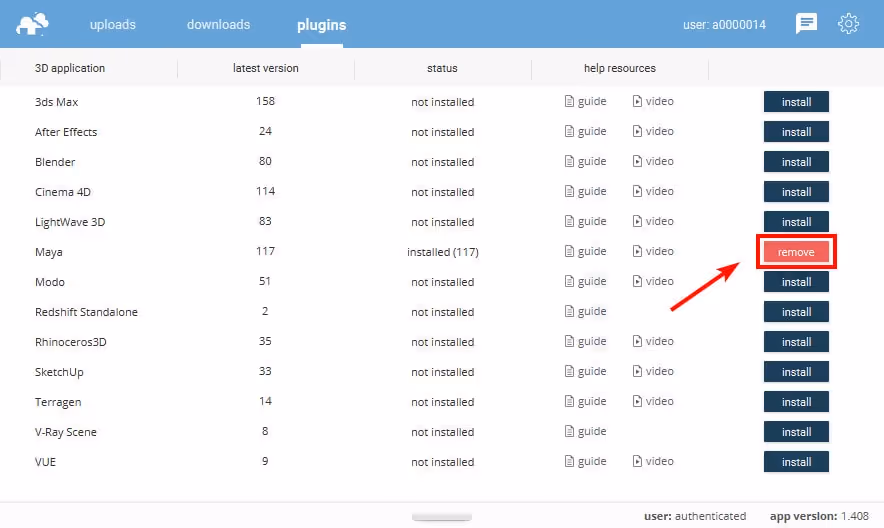The width and height of the screenshot is (884, 528).
Task: Click the Cinema 4D application name
Action: click(63, 192)
